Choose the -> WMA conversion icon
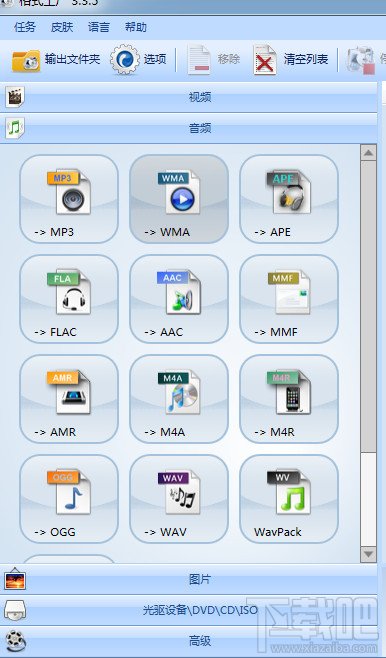Image resolution: width=386 pixels, height=658 pixels. click(x=179, y=199)
